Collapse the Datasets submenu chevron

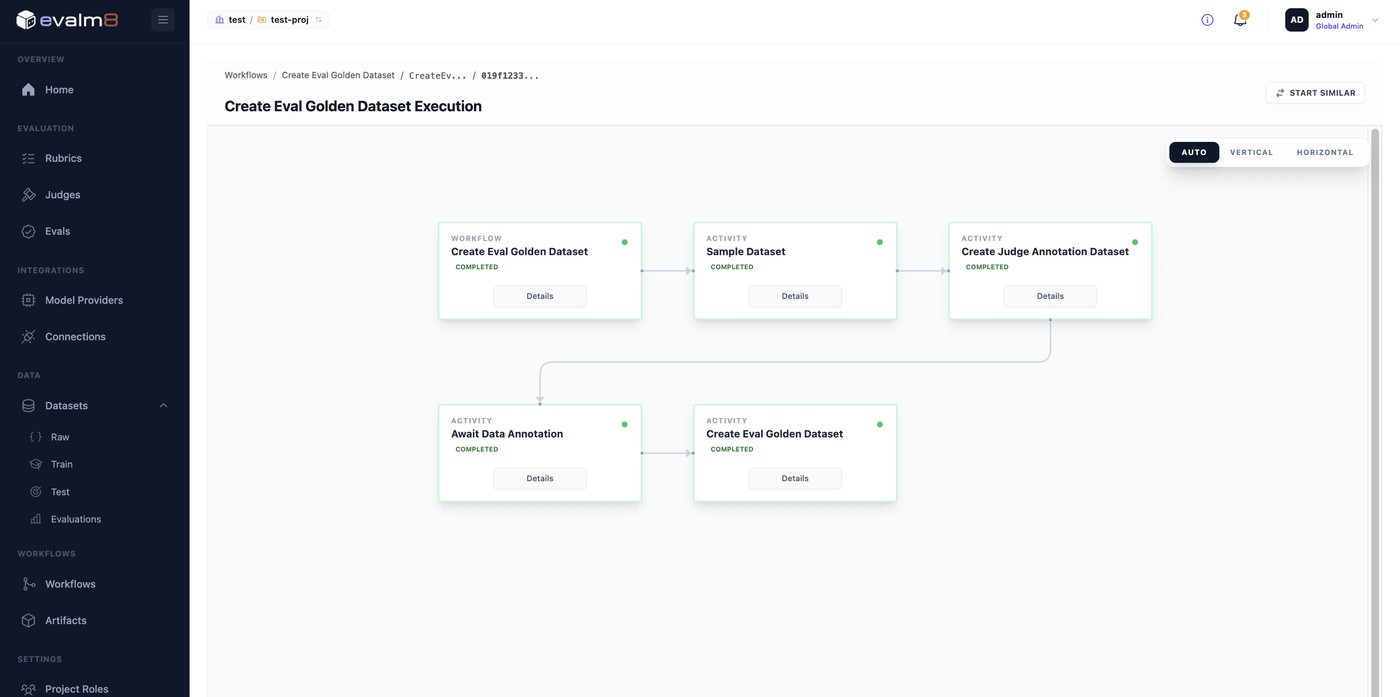click(163, 406)
